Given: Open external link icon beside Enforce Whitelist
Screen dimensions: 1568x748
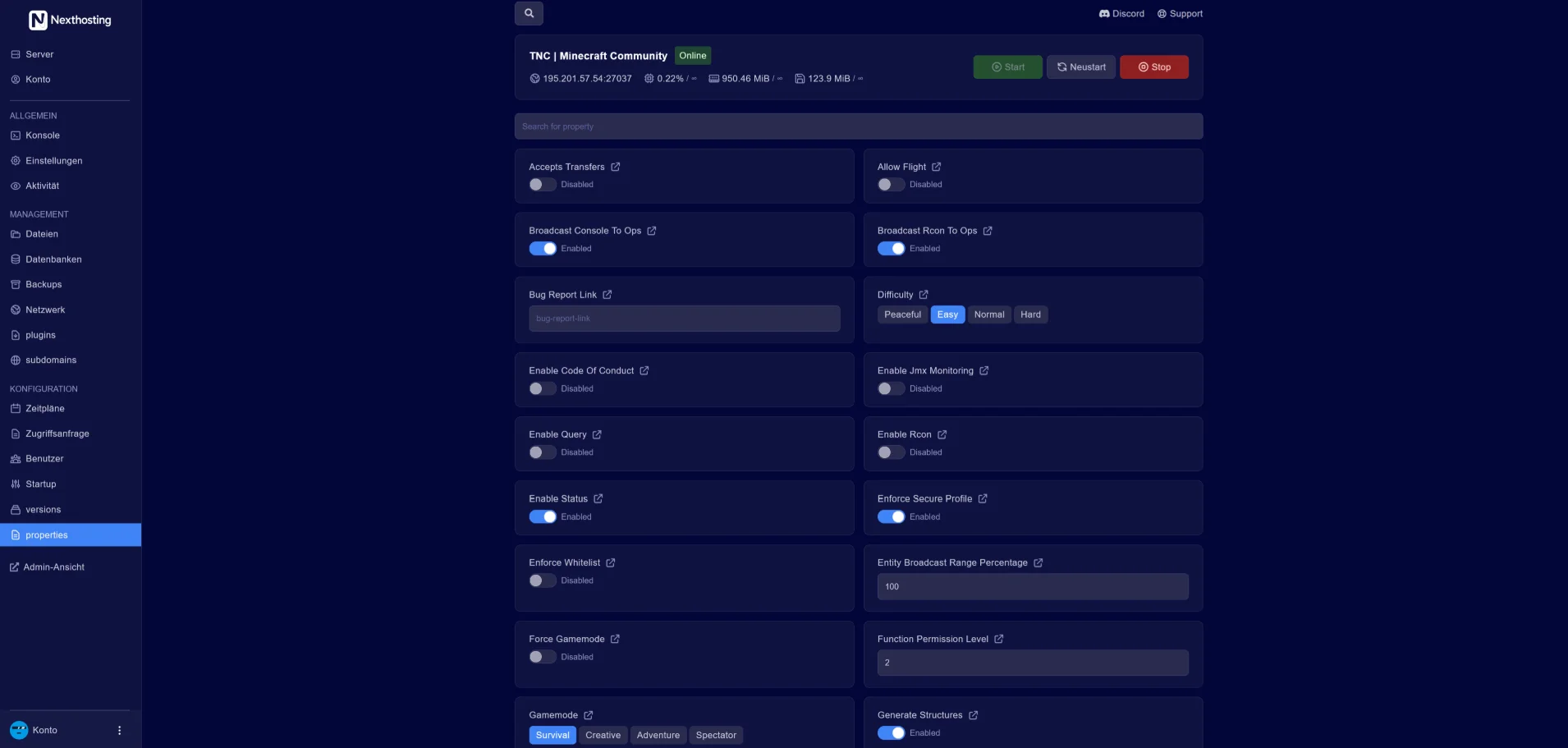Looking at the screenshot, I should 611,562.
